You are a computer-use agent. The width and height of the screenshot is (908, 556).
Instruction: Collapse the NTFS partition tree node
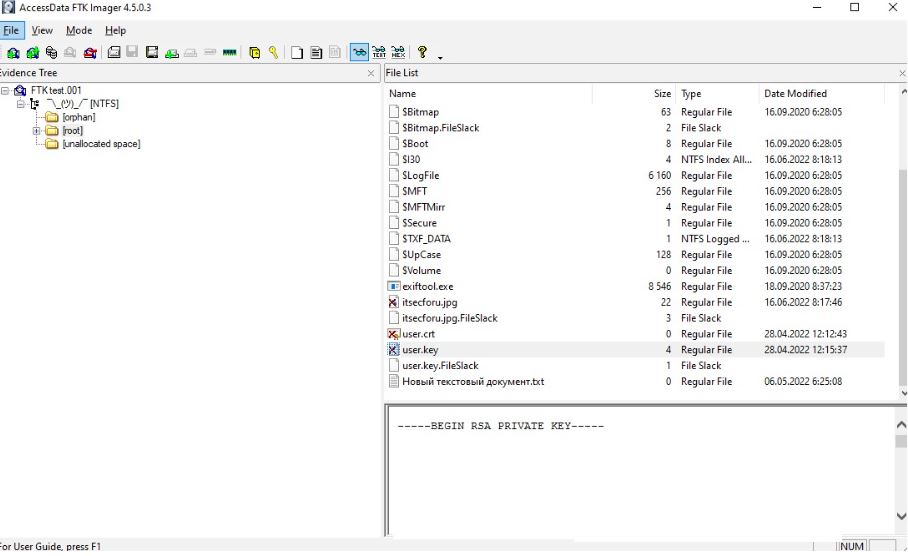click(20, 104)
